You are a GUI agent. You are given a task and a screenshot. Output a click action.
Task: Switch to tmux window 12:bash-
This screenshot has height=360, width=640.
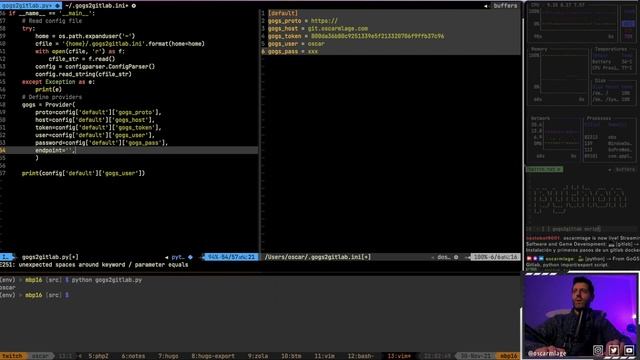(360, 356)
